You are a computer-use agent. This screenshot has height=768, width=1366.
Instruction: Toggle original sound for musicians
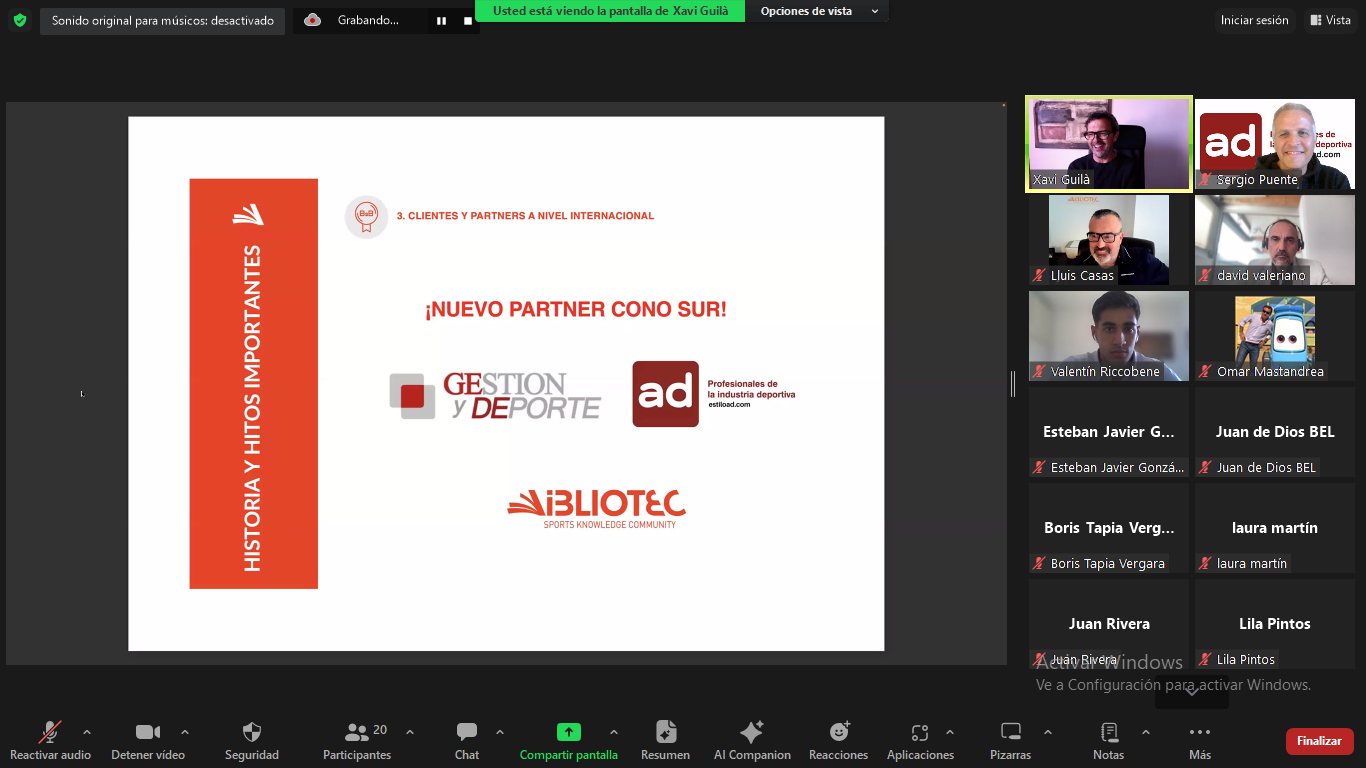pos(163,21)
